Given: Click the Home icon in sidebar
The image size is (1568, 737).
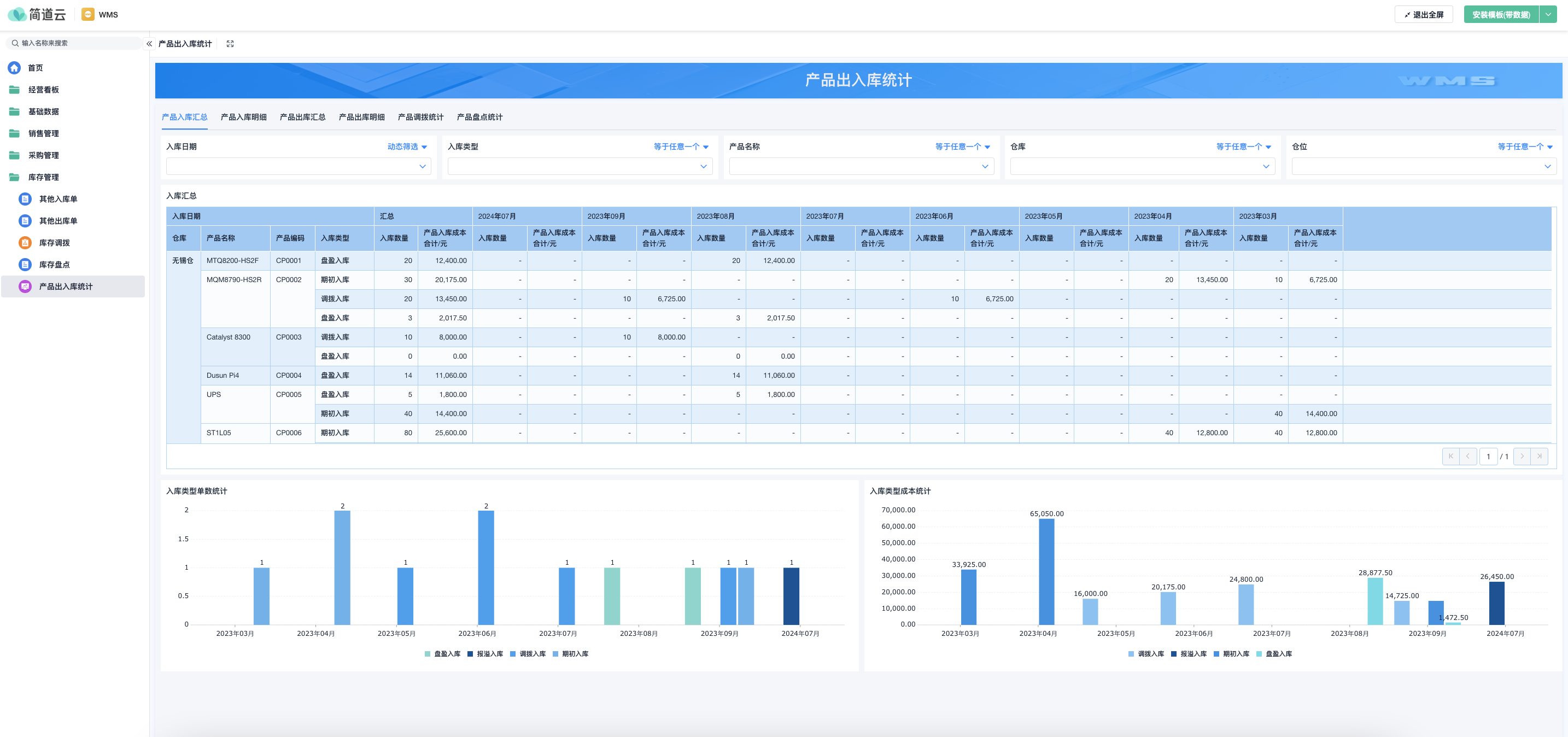Looking at the screenshot, I should [x=15, y=68].
